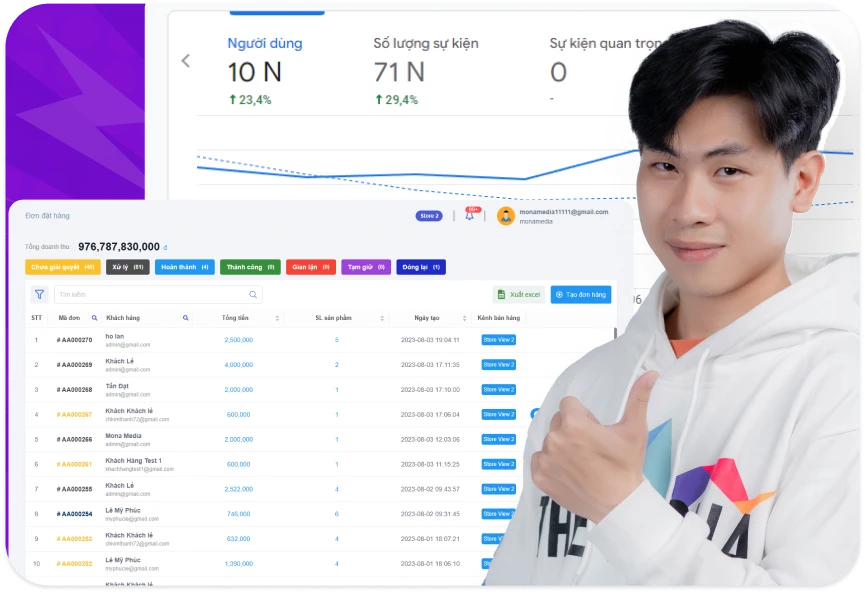
Task: Click the monamedia user avatar
Action: click(505, 216)
